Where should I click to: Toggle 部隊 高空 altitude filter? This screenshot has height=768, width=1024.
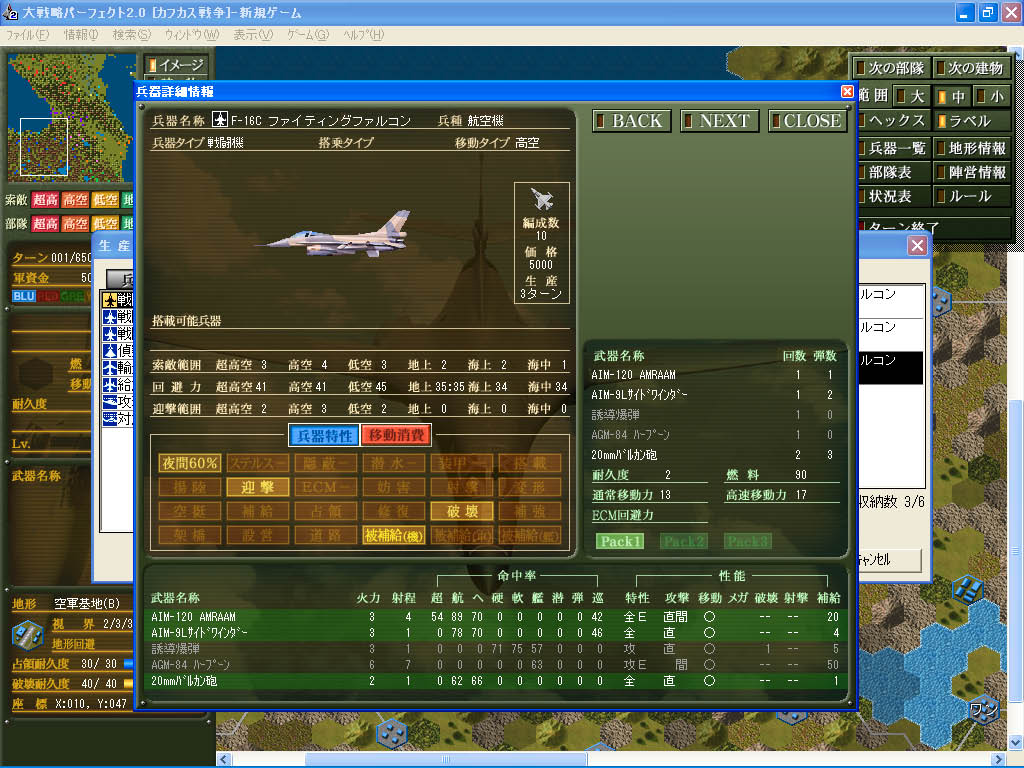(x=74, y=224)
